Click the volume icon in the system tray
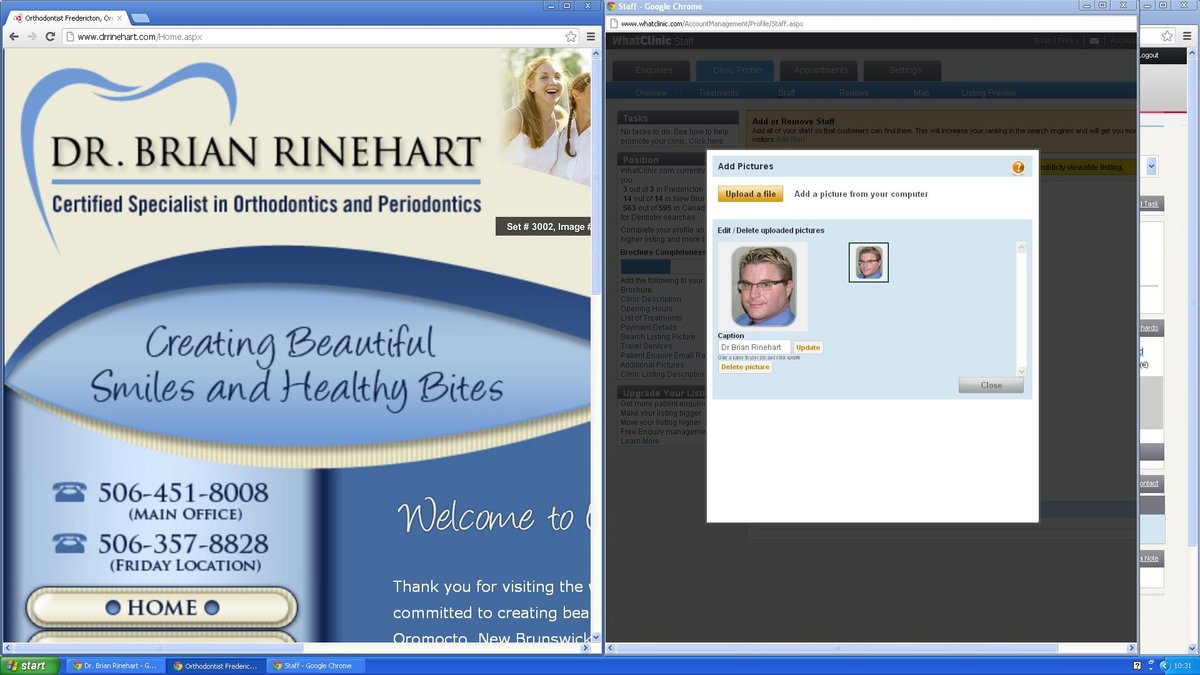Viewport: 1200px width, 675px height. point(1164,664)
